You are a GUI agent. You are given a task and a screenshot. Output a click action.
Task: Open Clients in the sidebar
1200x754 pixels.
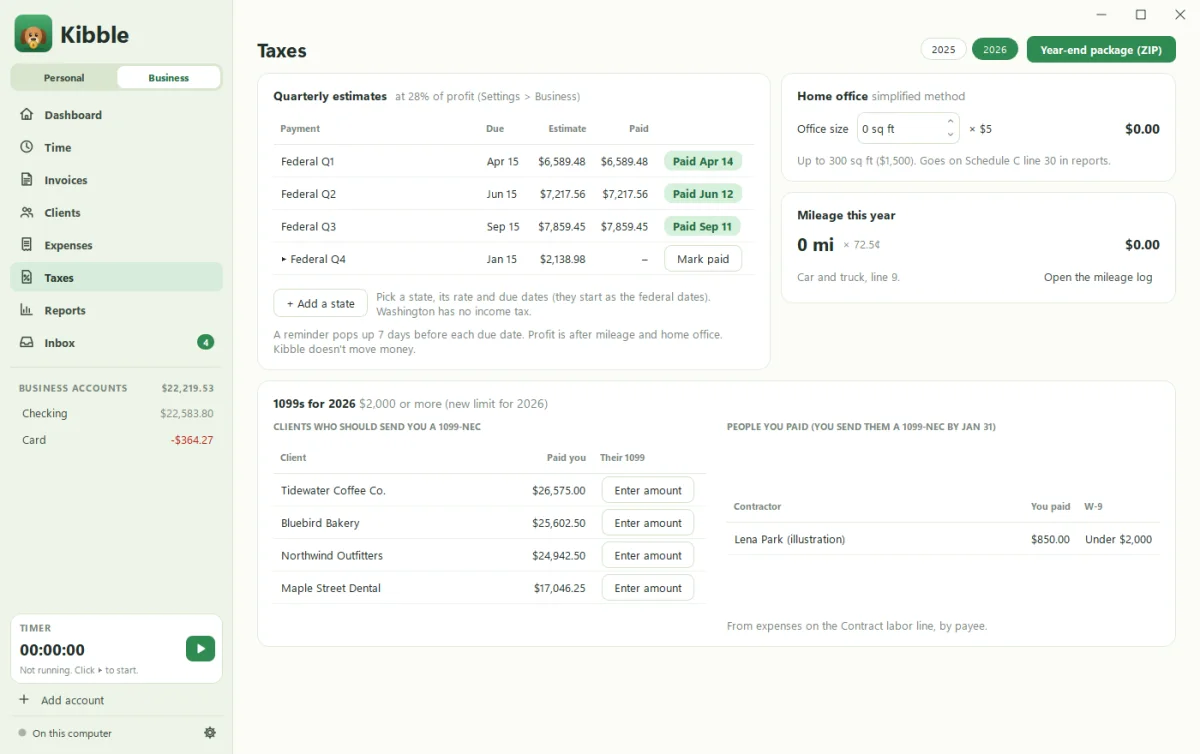[116, 213]
